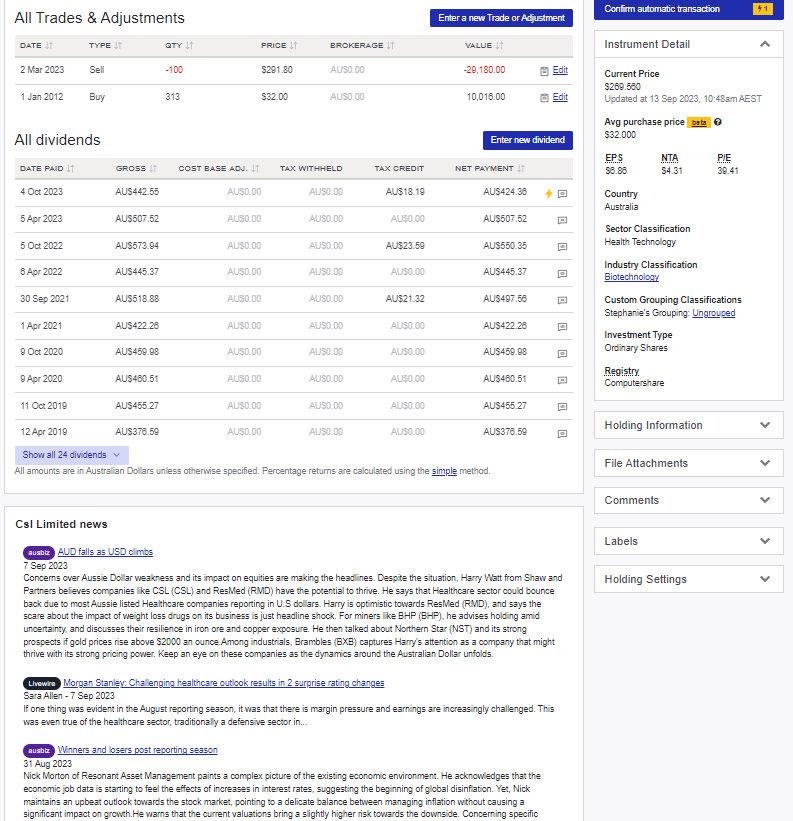The image size is (793, 821).
Task: Open comment icon for 1 Apr 2021 dividend
Action: point(562,327)
